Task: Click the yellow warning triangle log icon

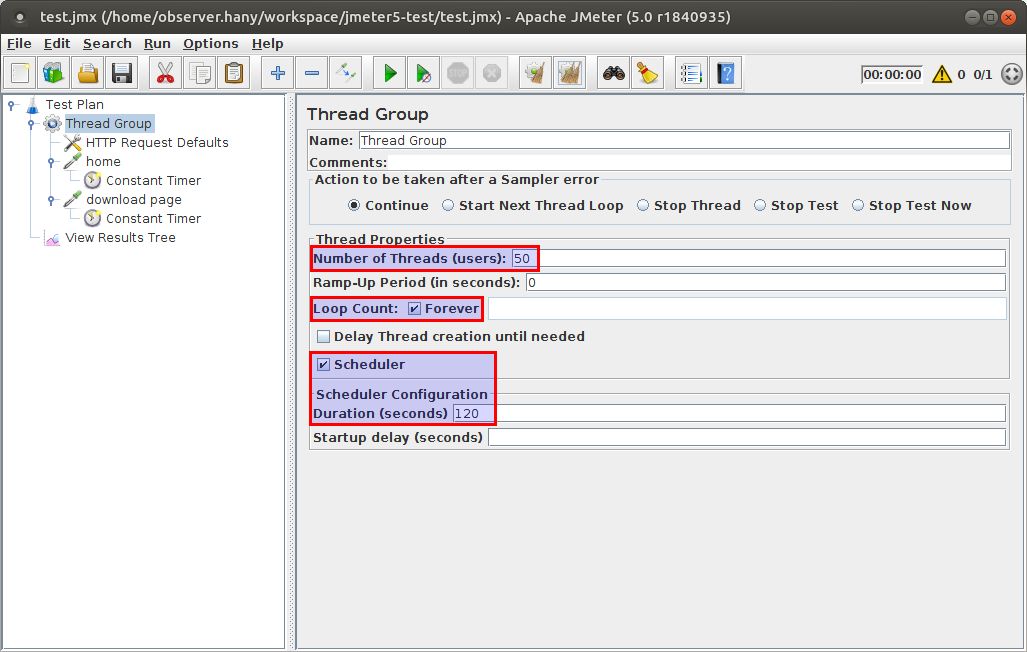Action: [x=942, y=73]
